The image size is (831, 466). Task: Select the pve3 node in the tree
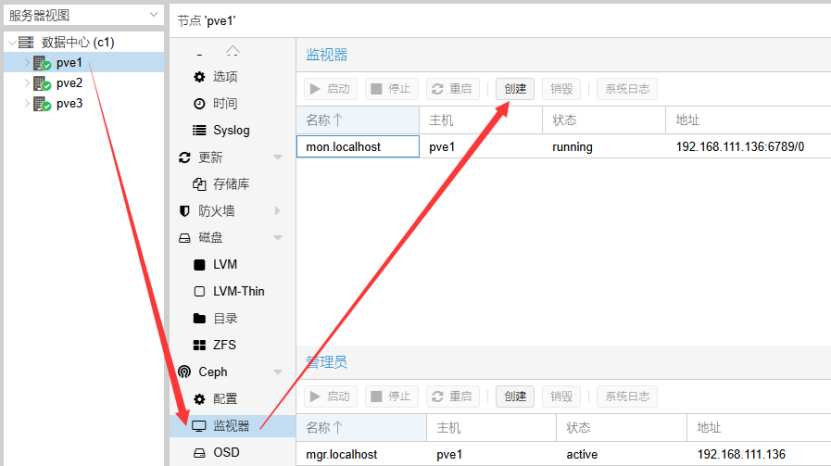[x=69, y=103]
